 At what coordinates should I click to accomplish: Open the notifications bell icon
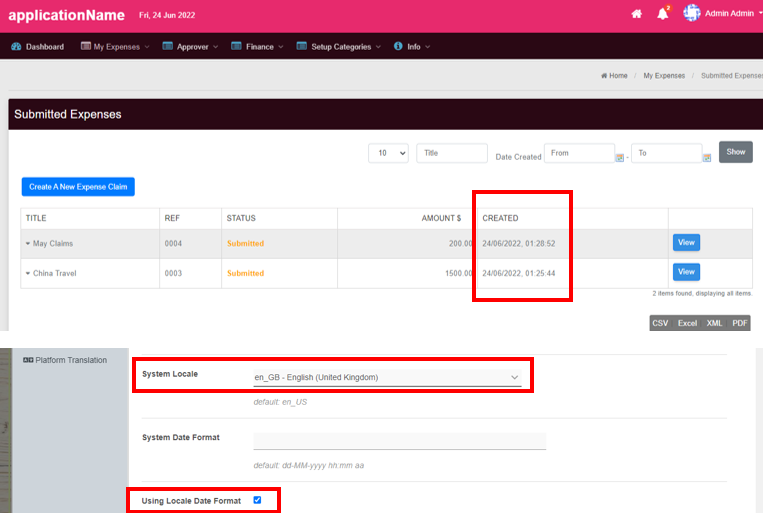663,14
